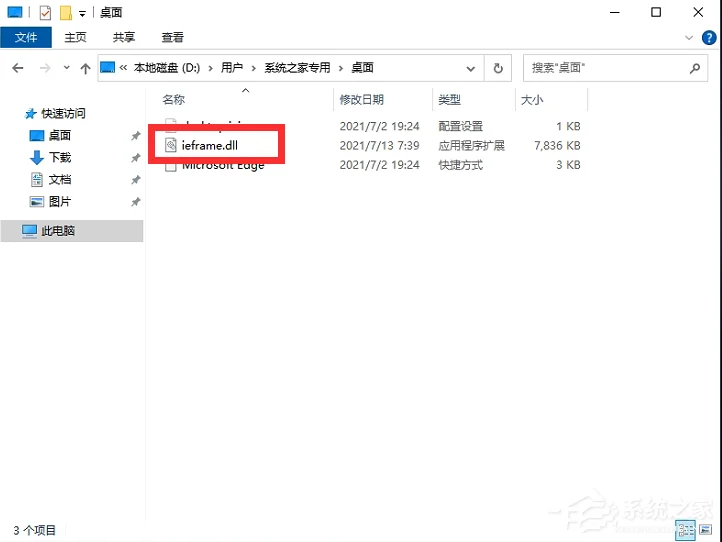Click the pin icon beside 桌面

135,136
